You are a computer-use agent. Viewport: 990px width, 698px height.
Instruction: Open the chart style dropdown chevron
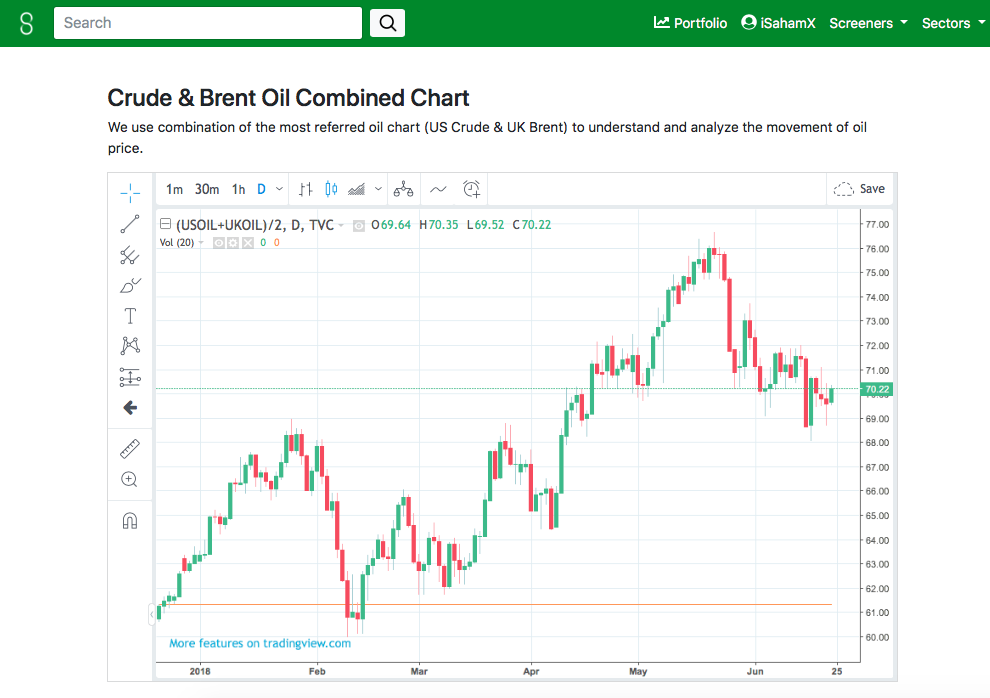coord(376,189)
